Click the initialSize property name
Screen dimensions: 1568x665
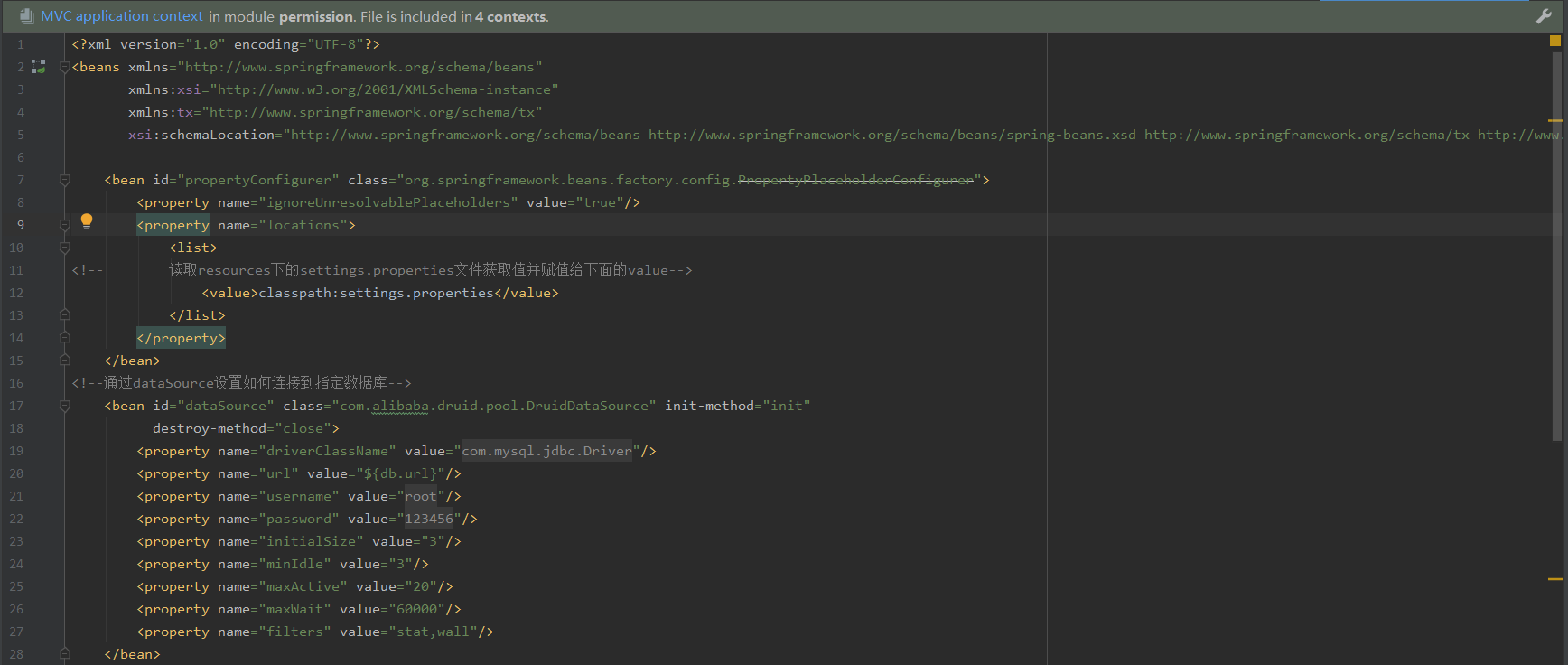[312, 541]
